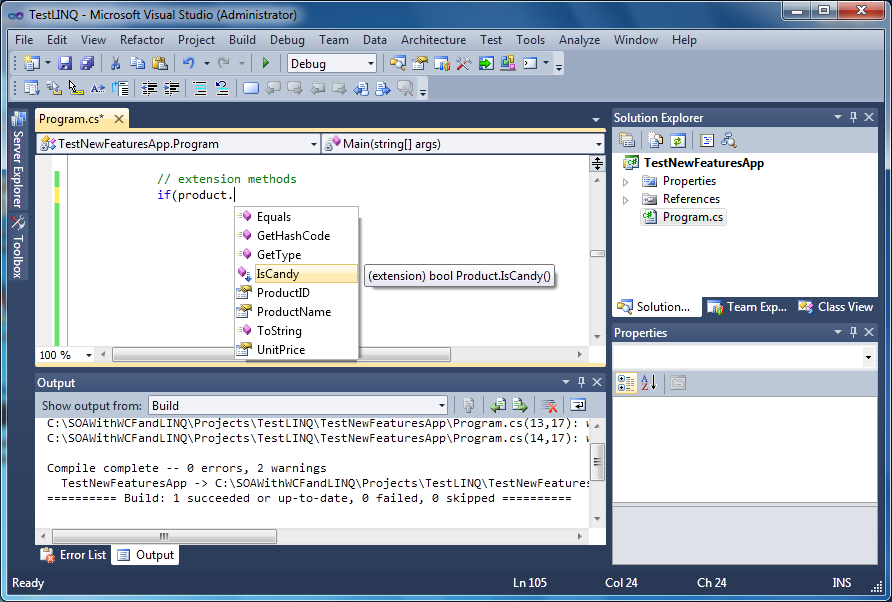The height and width of the screenshot is (602, 892).
Task: Select GetHashCode in the IntelliSense list
Action: coord(297,236)
